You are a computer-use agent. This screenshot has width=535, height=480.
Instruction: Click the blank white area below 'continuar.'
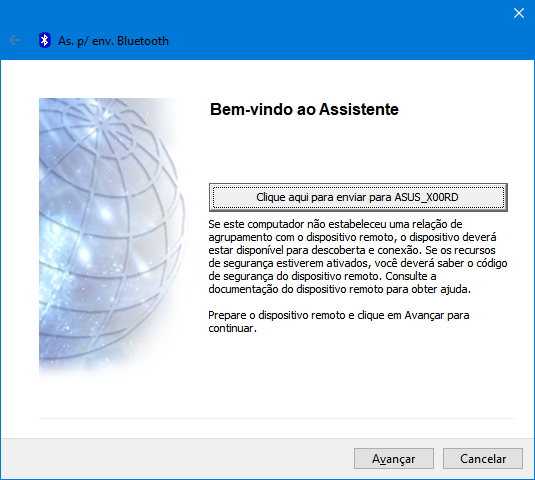tap(358, 372)
